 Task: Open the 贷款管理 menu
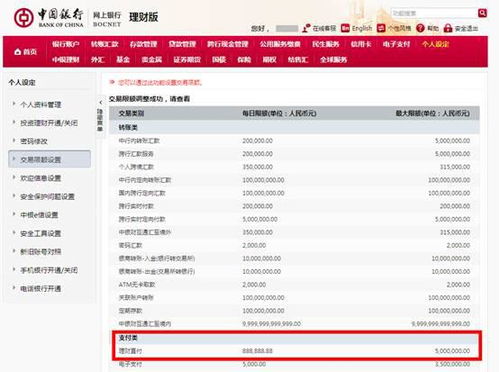click(x=182, y=44)
